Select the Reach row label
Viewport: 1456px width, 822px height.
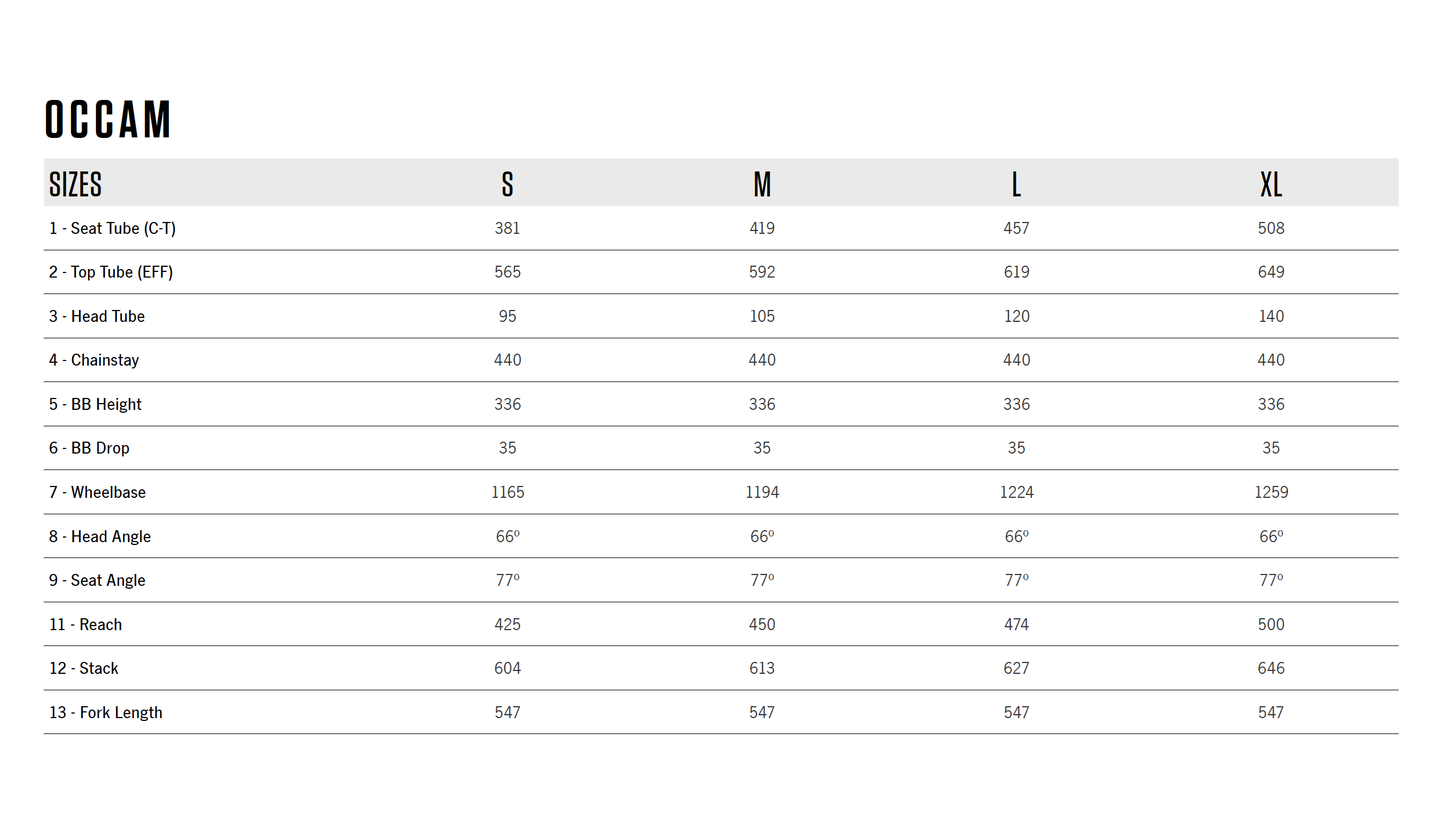pyautogui.click(x=86, y=624)
